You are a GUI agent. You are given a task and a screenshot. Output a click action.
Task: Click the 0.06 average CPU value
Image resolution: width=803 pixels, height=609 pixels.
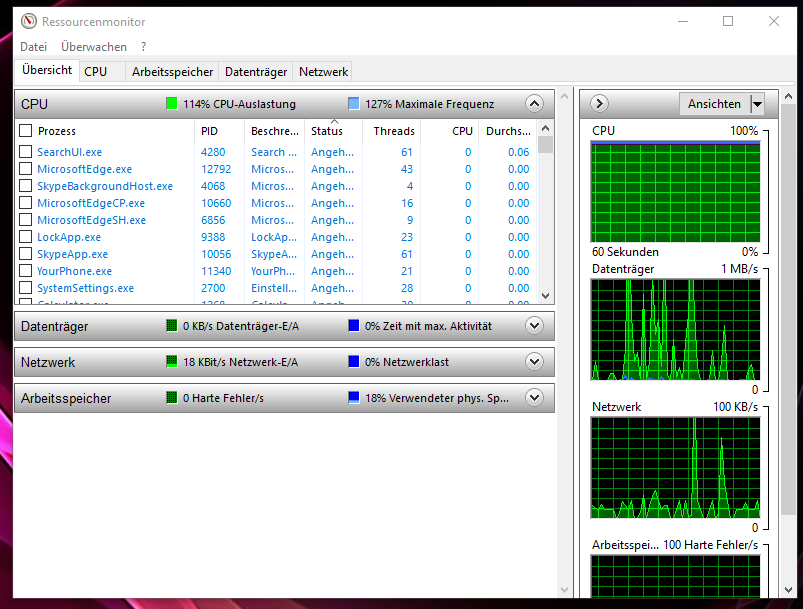(x=518, y=152)
